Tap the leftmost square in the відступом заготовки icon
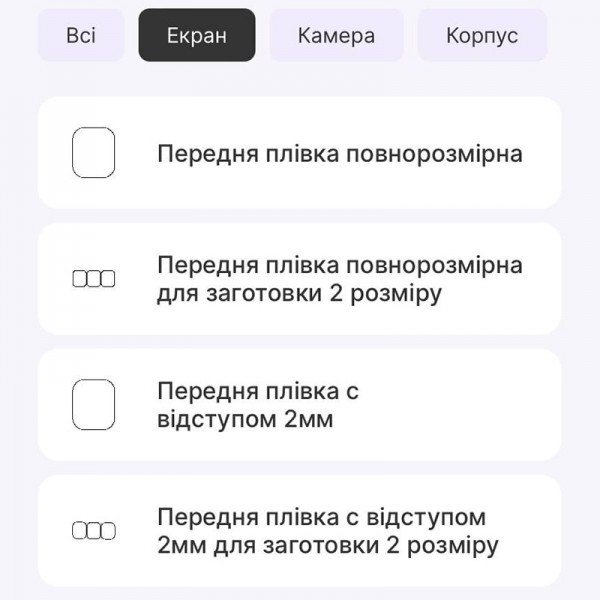 81,530
